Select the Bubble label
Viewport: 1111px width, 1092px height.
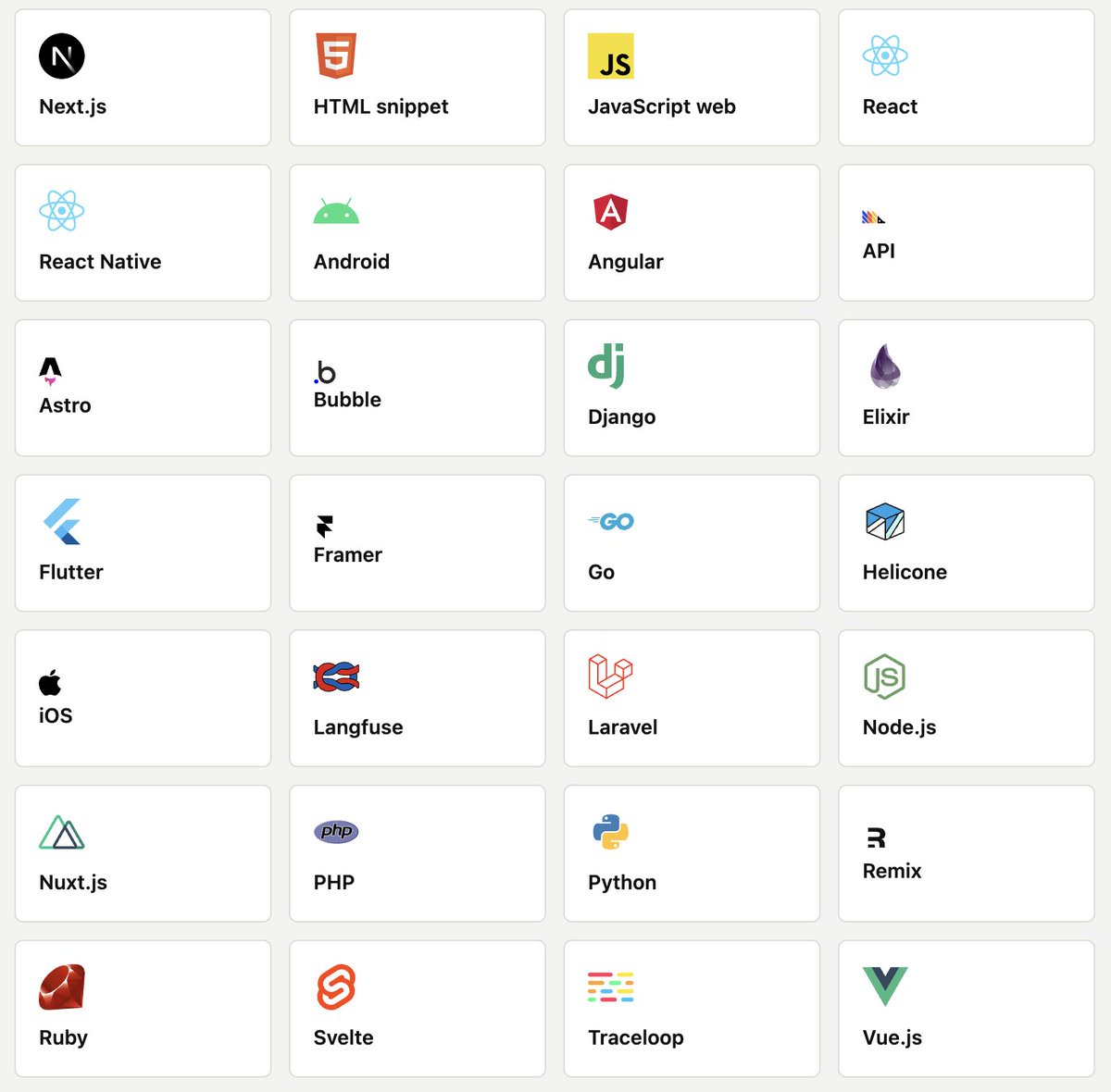coord(347,400)
